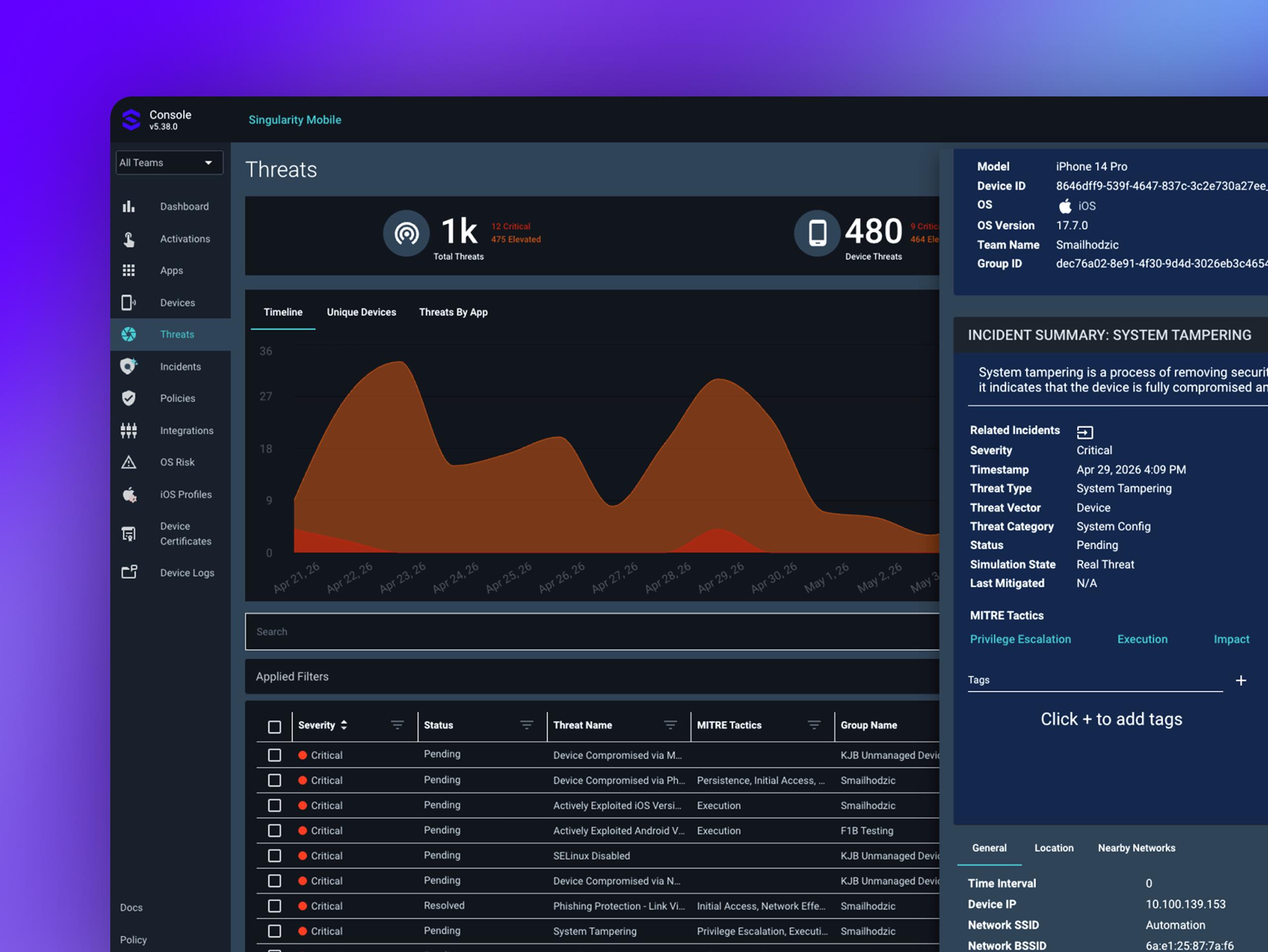Image resolution: width=1268 pixels, height=952 pixels.
Task: Click the iPhone 14 Pro model value
Action: pos(1092,166)
